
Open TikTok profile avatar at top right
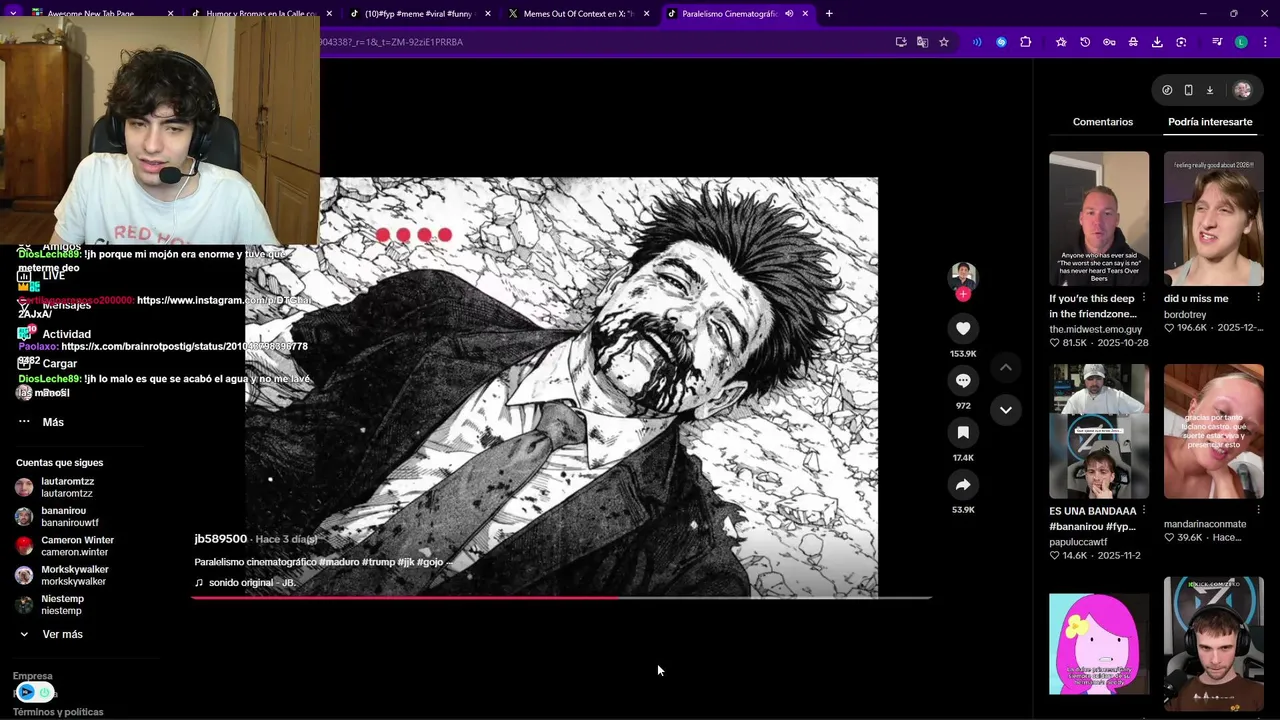(1242, 90)
